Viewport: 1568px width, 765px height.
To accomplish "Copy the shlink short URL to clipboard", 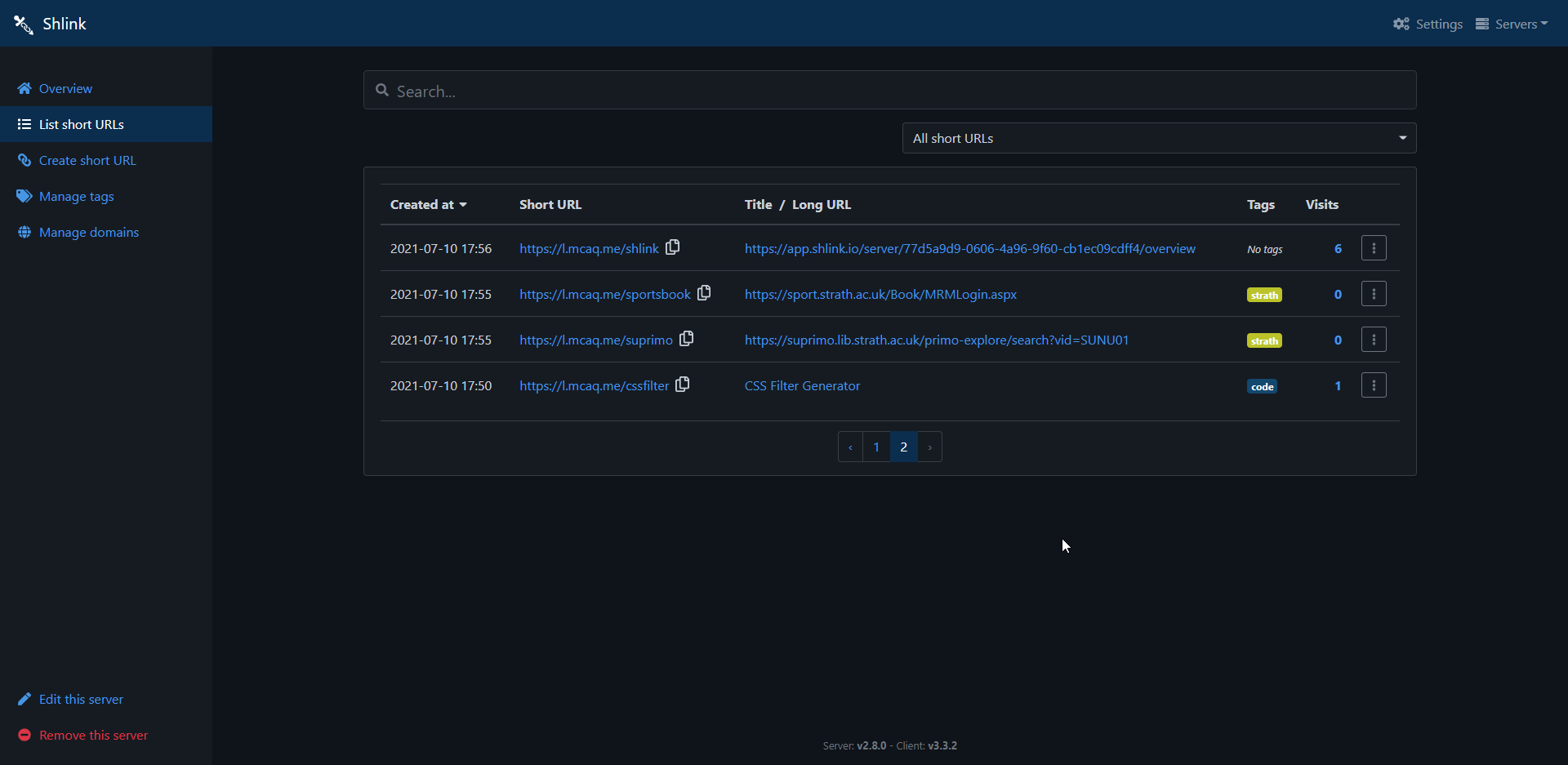I will tap(672, 247).
